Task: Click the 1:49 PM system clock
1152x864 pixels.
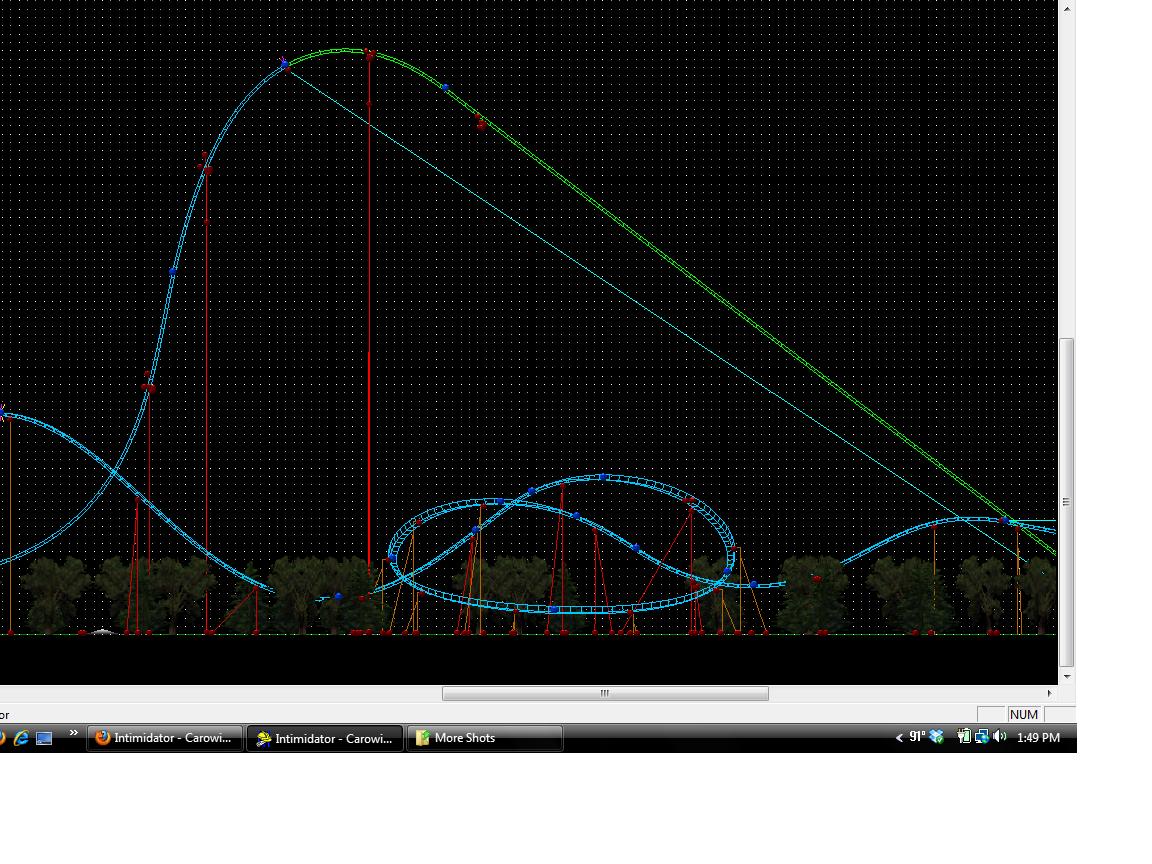Action: tap(1038, 737)
